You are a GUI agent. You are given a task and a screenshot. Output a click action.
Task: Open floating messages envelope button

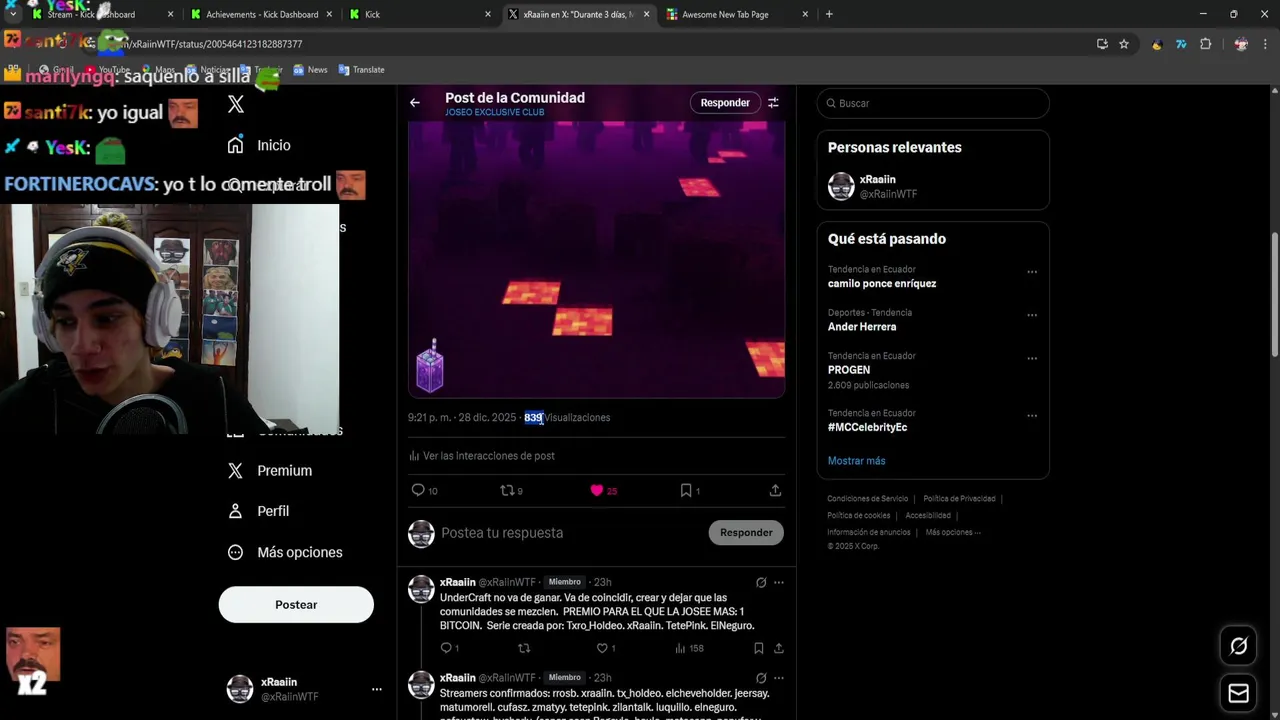pyautogui.click(x=1238, y=693)
